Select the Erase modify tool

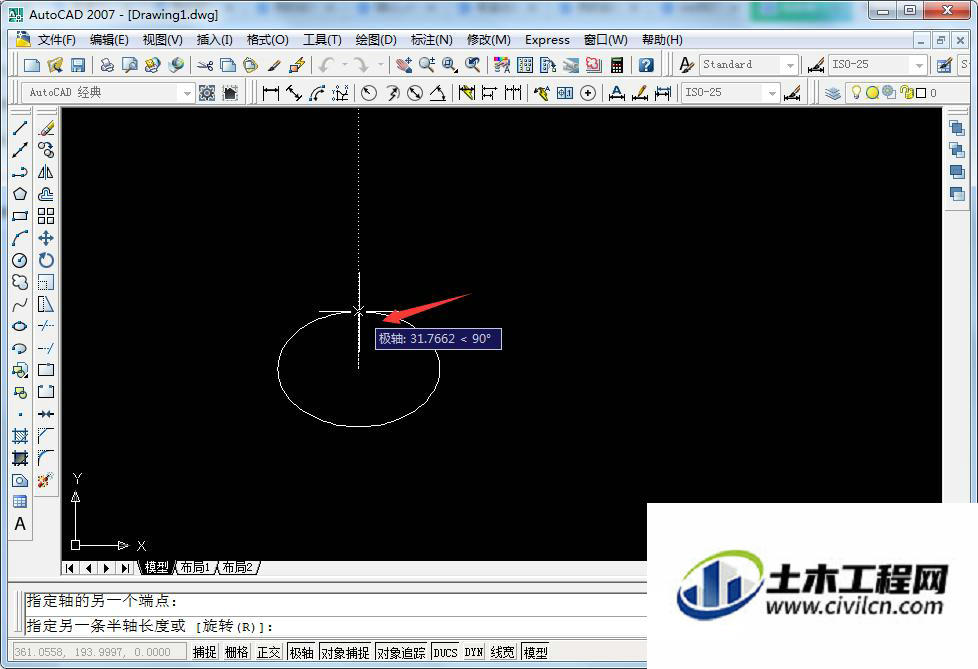coord(46,128)
